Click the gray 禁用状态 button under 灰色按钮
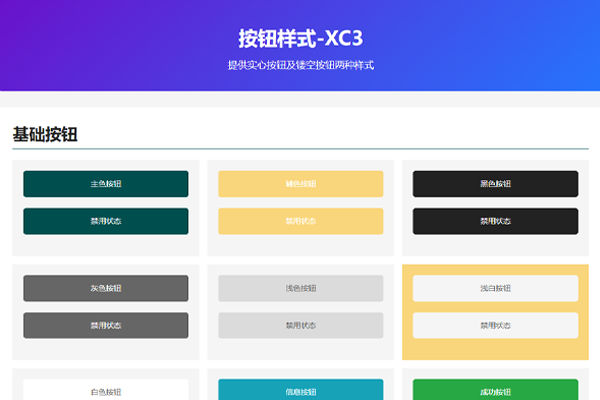The height and width of the screenshot is (400, 600). [x=105, y=325]
